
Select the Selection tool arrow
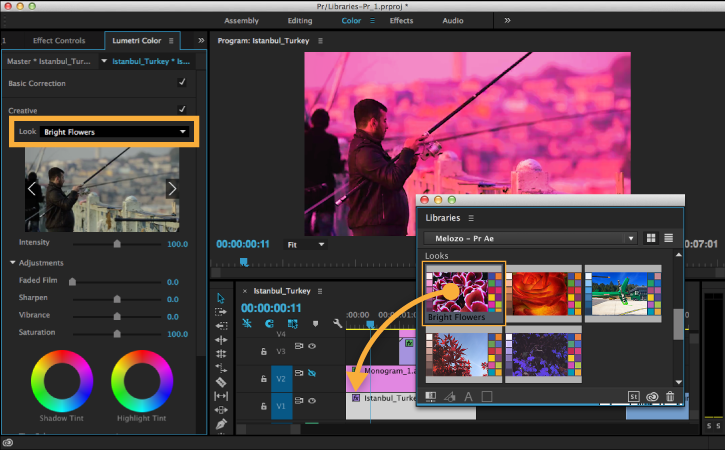click(x=221, y=298)
